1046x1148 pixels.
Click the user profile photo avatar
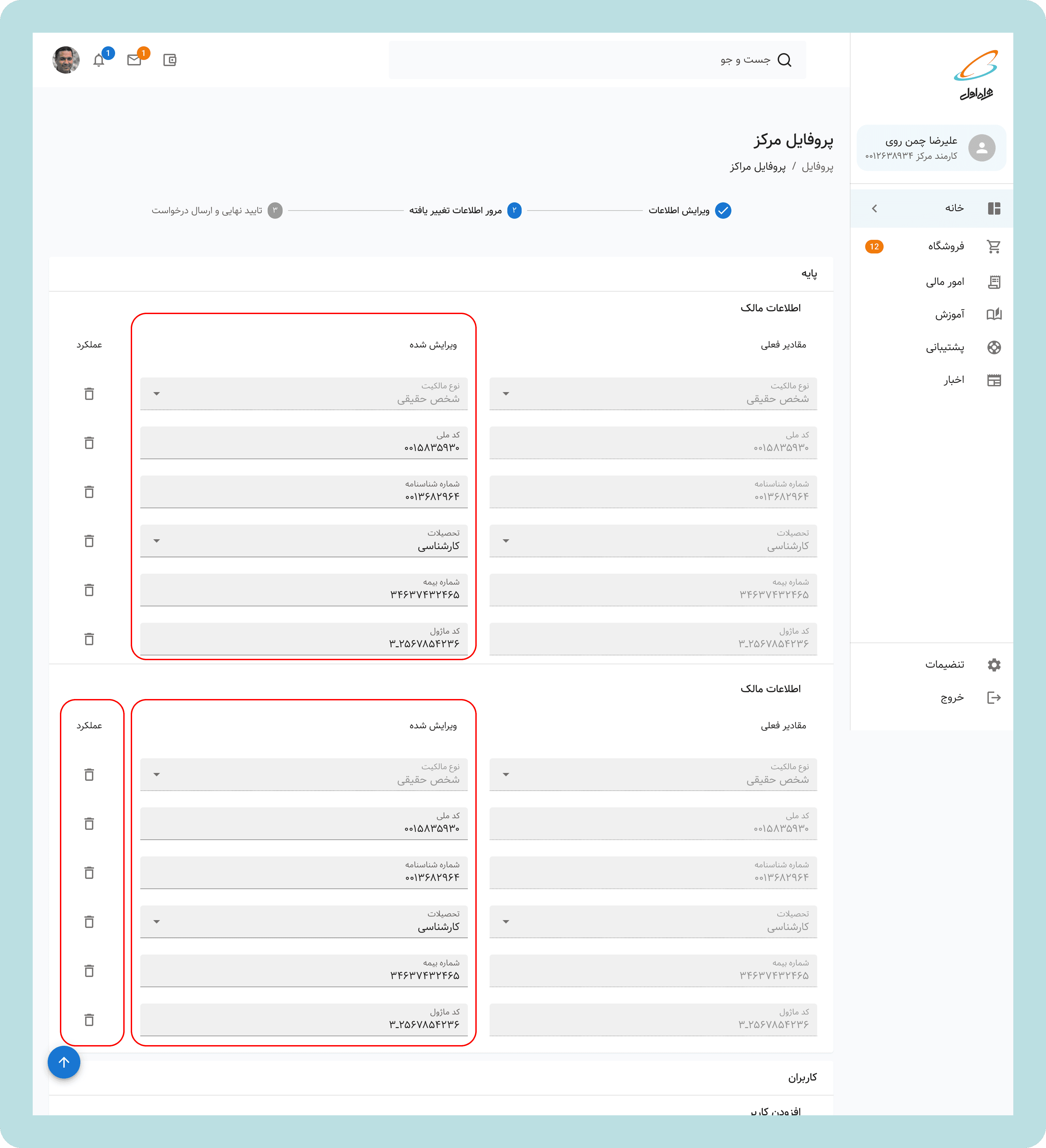pos(66,60)
